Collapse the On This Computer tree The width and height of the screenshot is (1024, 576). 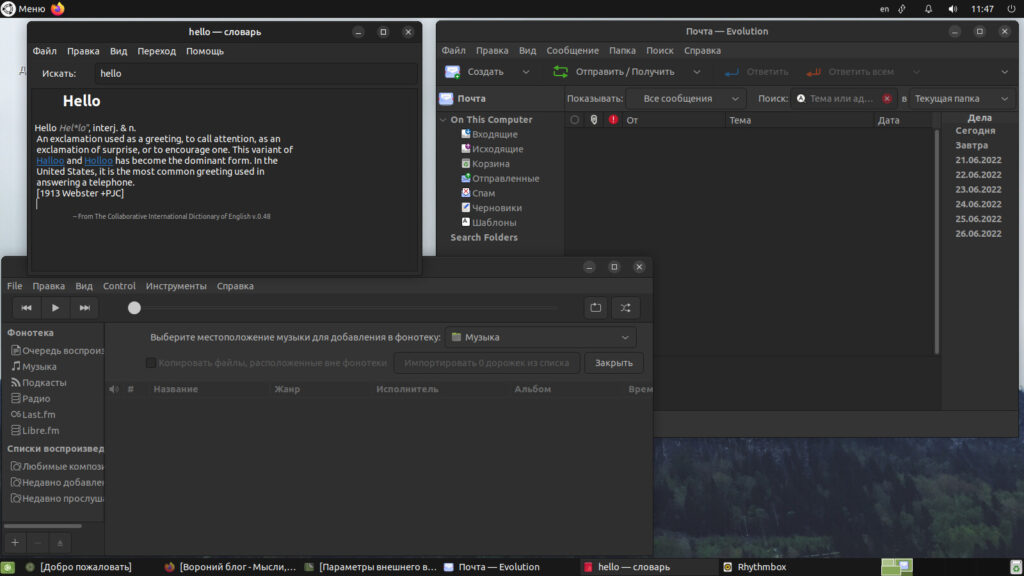443,120
